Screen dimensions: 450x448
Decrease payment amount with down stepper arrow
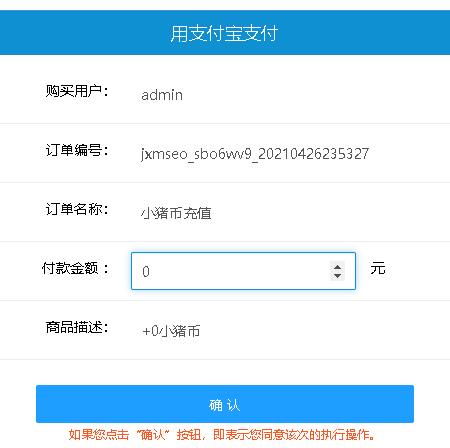337,276
